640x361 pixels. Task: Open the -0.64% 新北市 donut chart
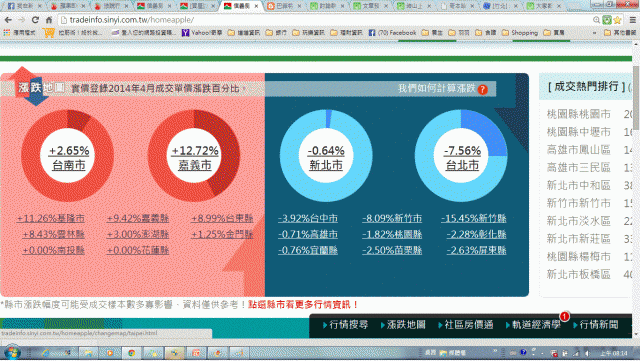326,156
